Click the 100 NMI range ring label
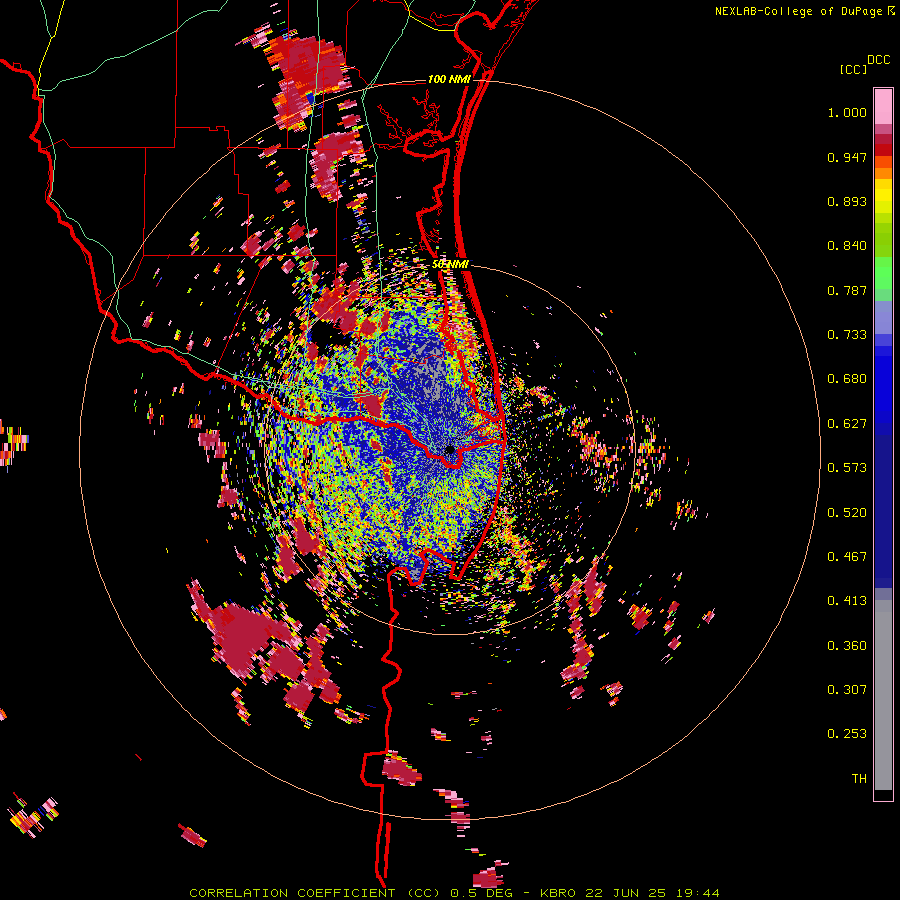The height and width of the screenshot is (900, 900). point(449,79)
